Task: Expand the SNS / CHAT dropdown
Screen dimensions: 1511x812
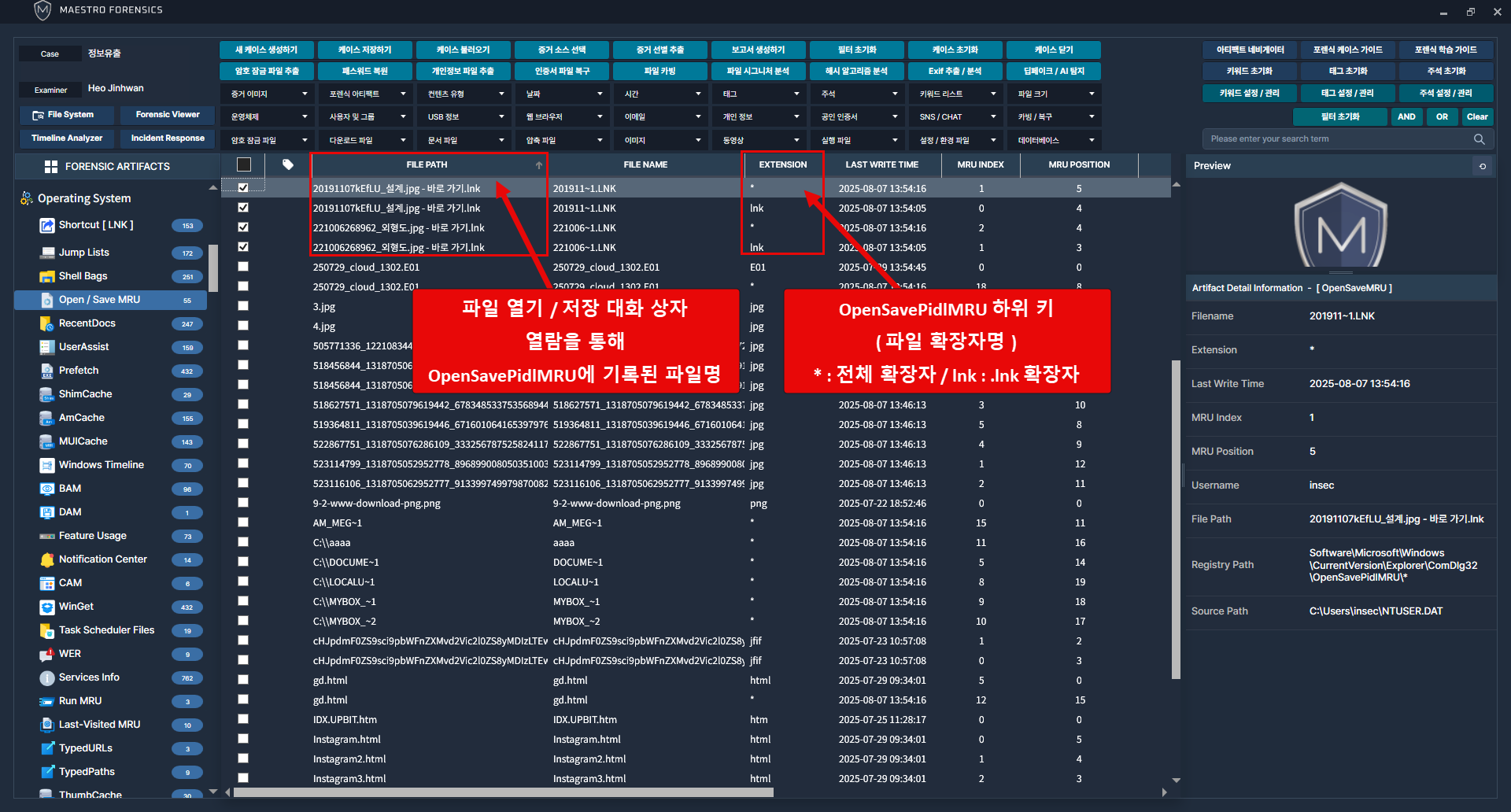Action: coord(955,116)
